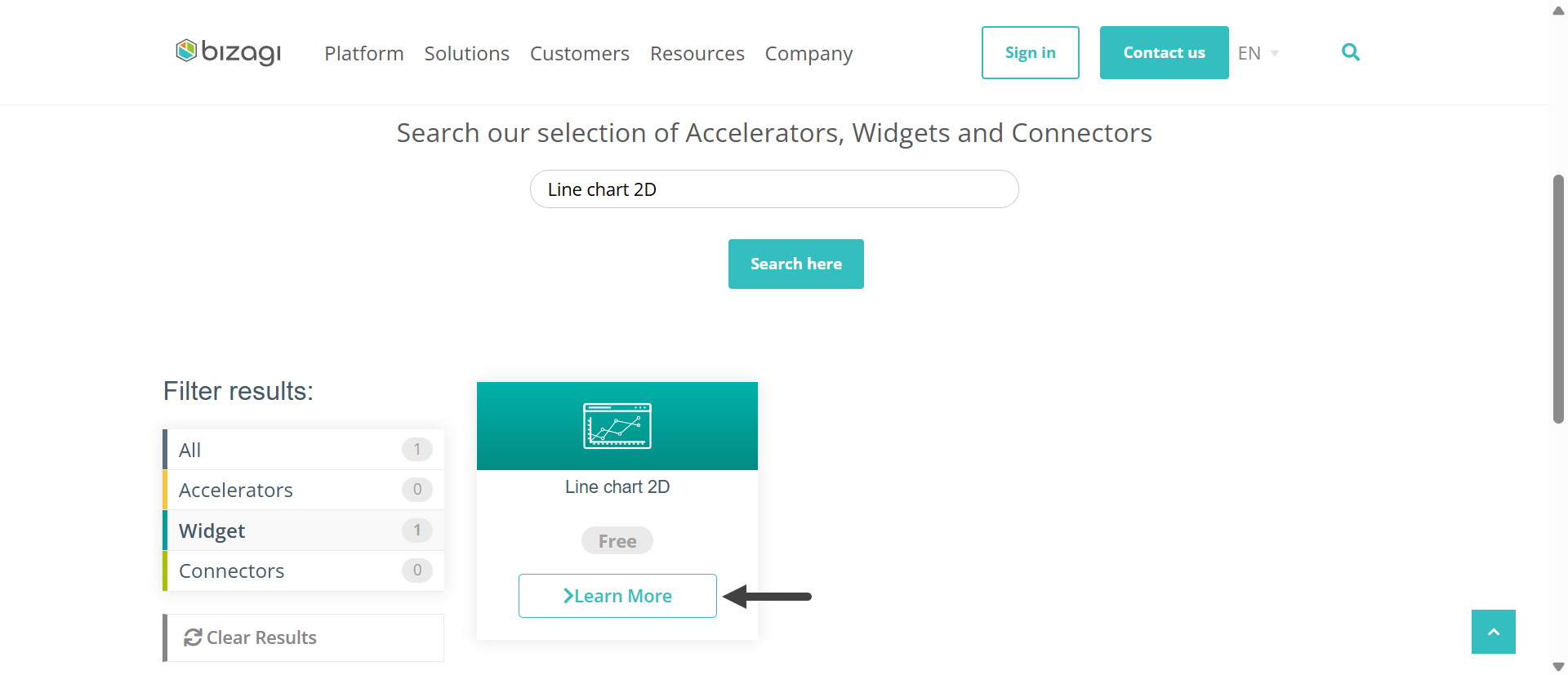Click the back-to-top arrow button

[x=1494, y=632]
